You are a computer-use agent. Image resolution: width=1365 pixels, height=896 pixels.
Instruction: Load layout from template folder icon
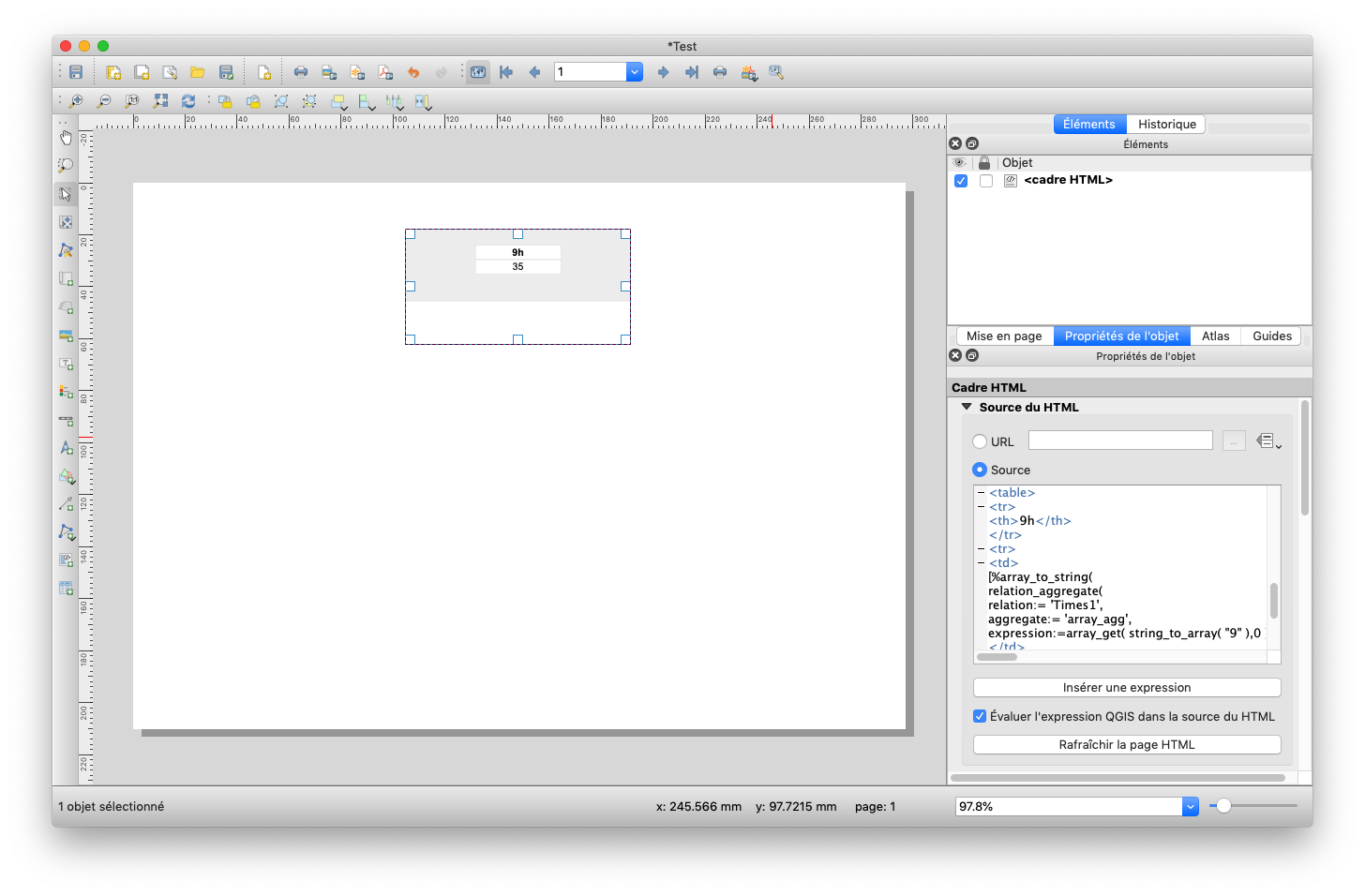[198, 72]
